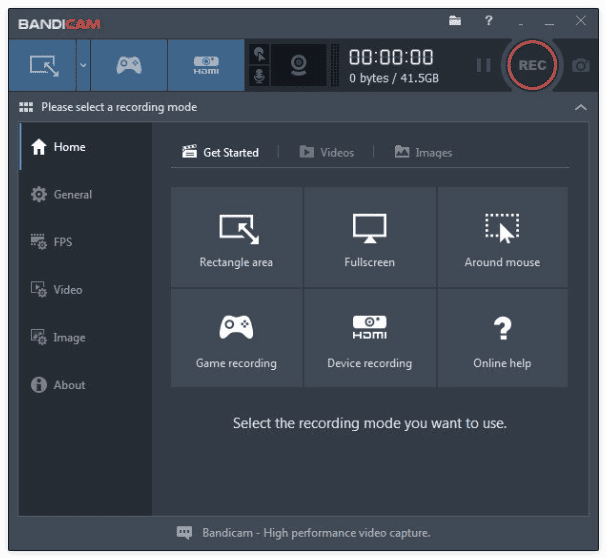Open output folder icon in title bar
Screen dimensions: 606x558
coord(455,20)
